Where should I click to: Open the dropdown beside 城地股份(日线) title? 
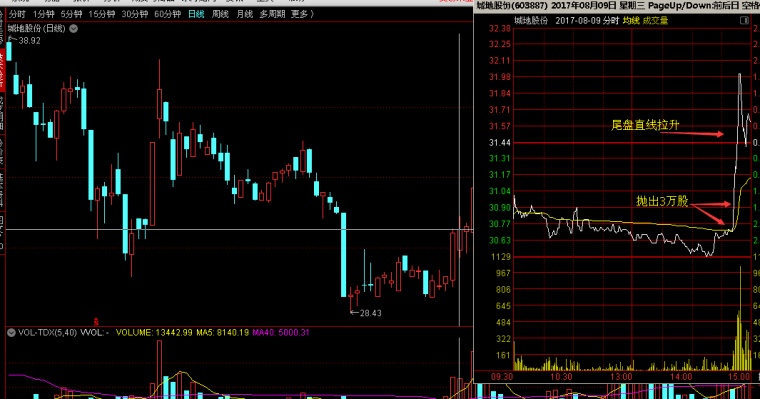click(x=73, y=29)
